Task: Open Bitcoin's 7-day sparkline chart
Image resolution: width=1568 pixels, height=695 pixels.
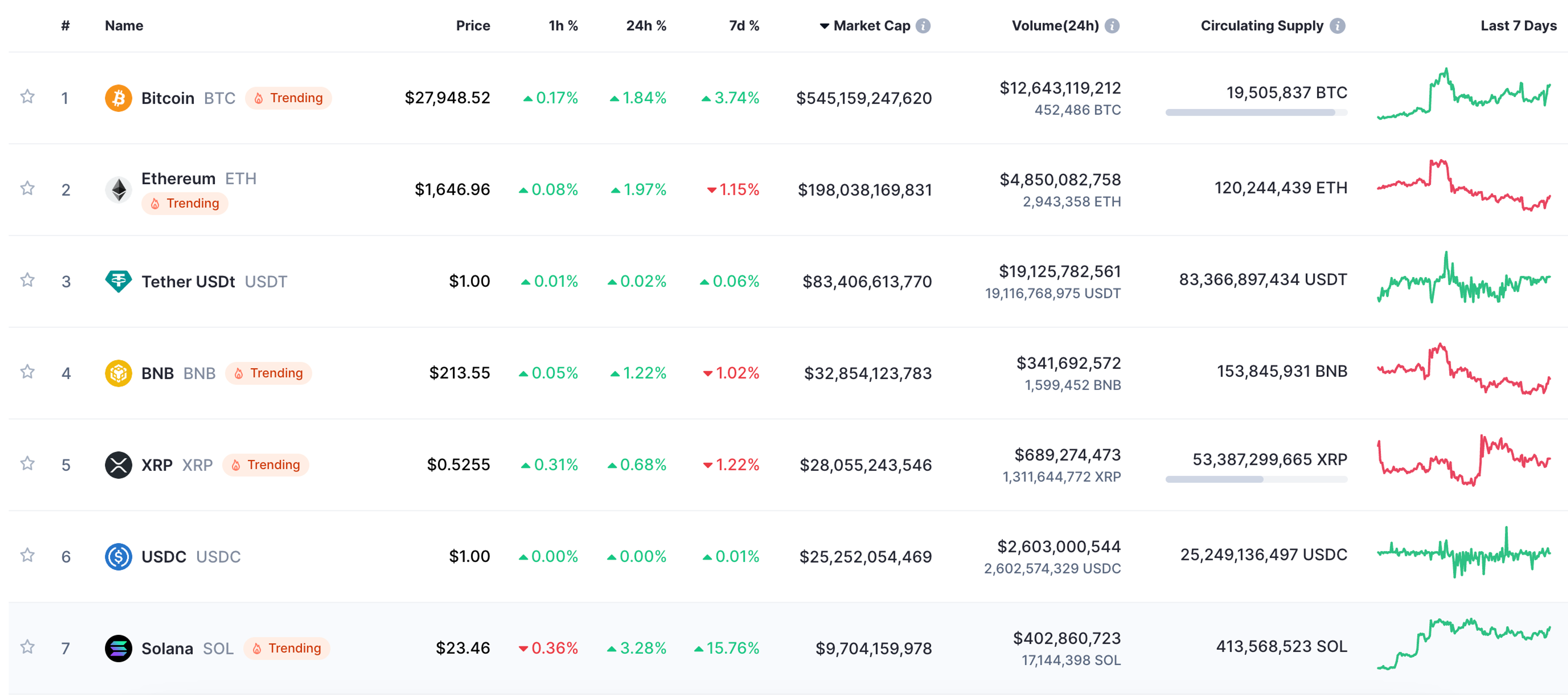Action: point(1464,94)
